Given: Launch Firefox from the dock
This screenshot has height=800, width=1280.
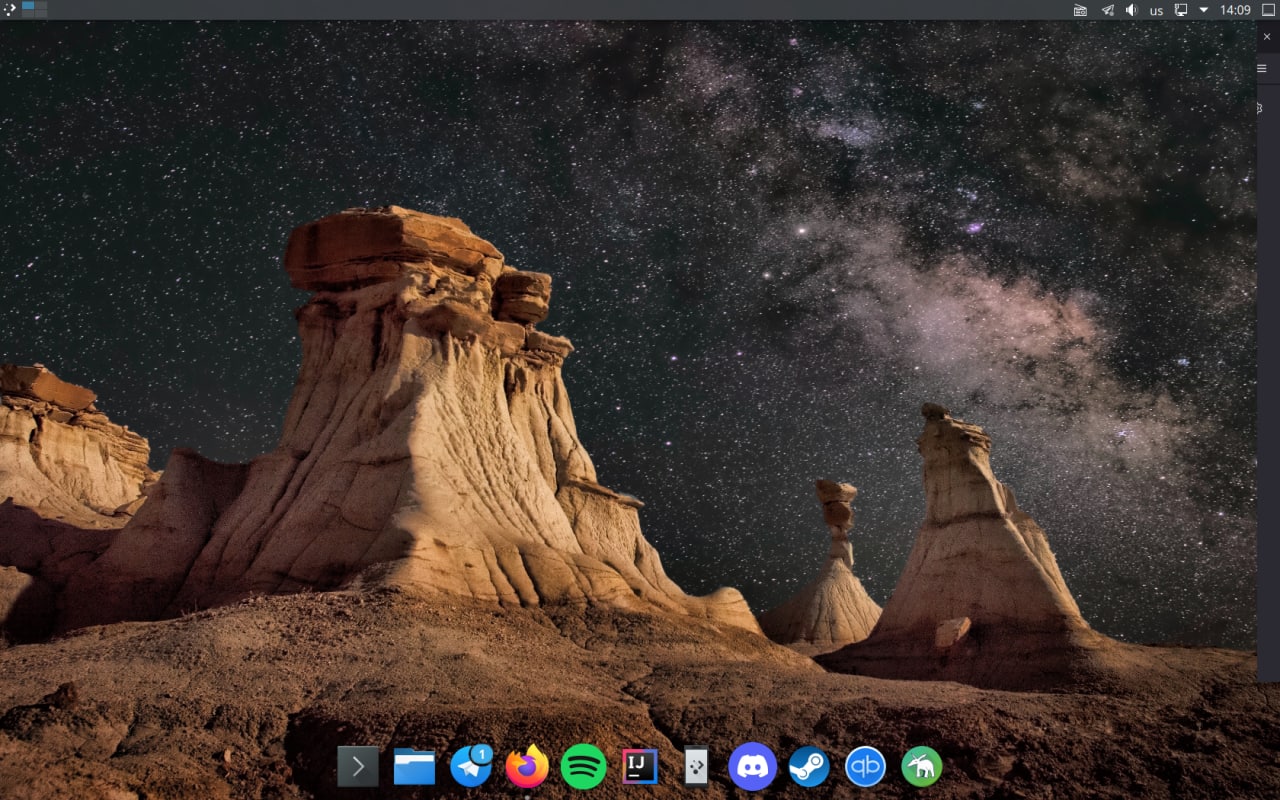Looking at the screenshot, I should [x=527, y=767].
